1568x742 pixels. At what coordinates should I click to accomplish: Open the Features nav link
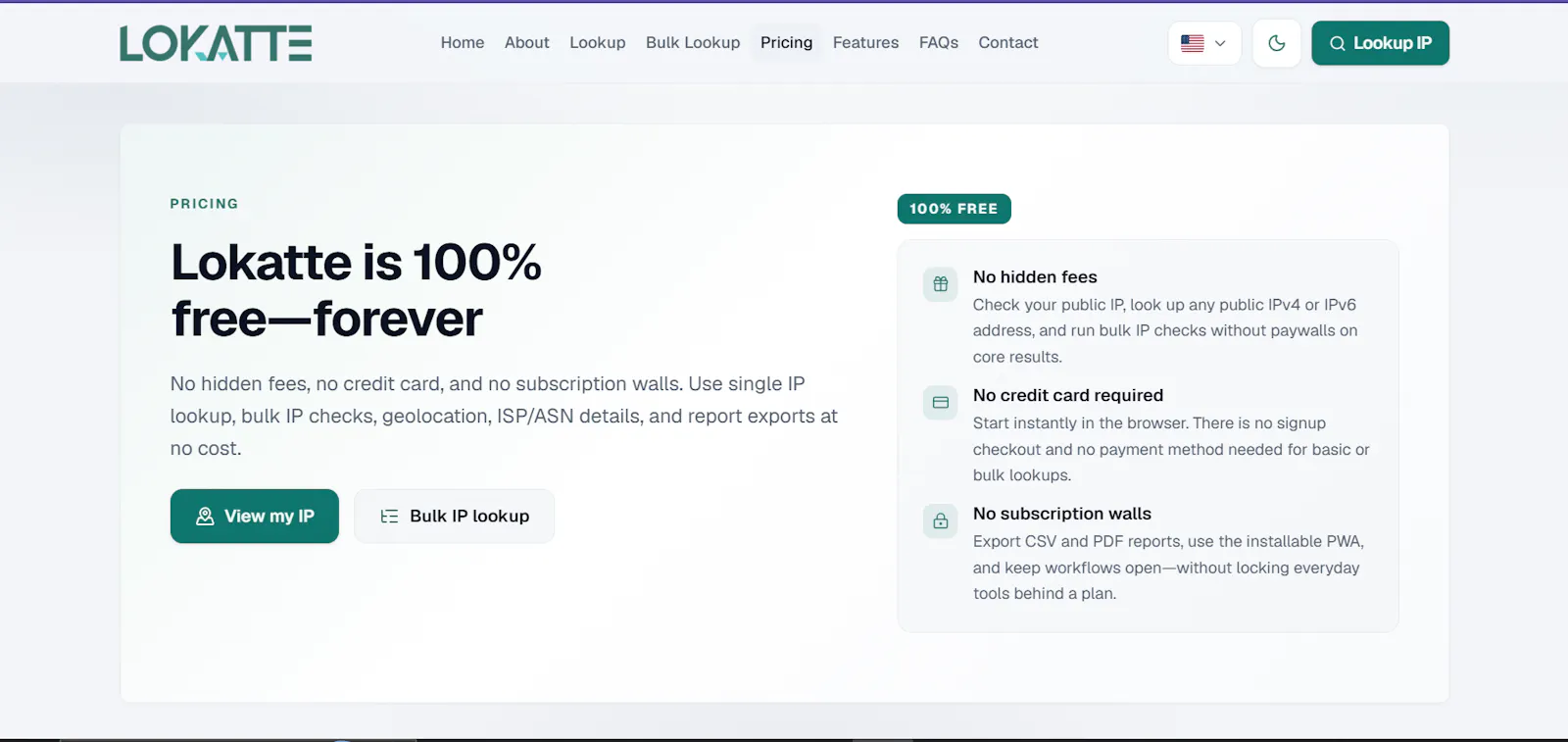tap(866, 43)
